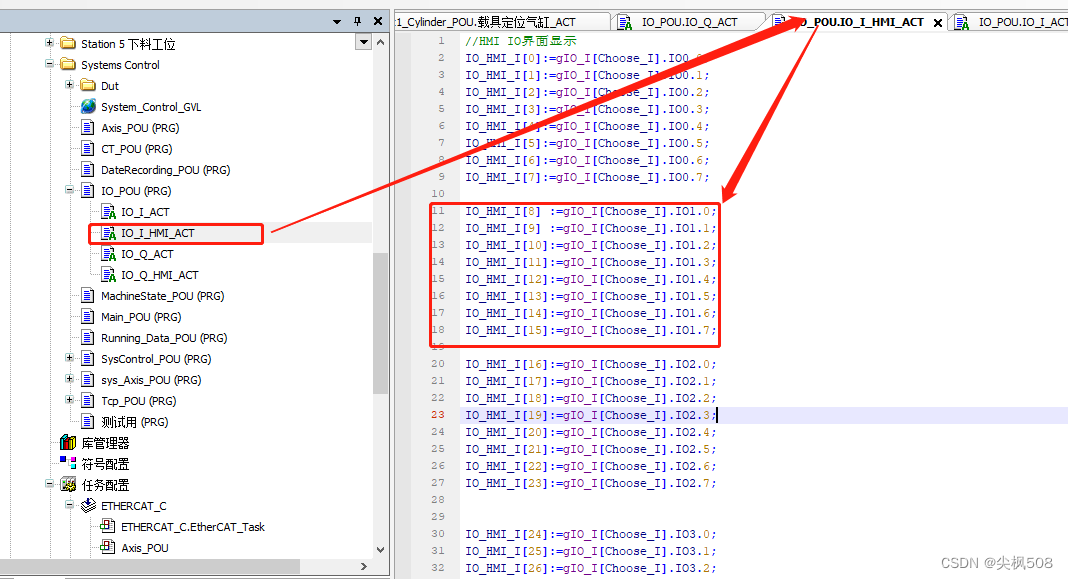This screenshot has height=579, width=1068.
Task: Open the dropdown beside Station 5 row
Action: pos(364,43)
